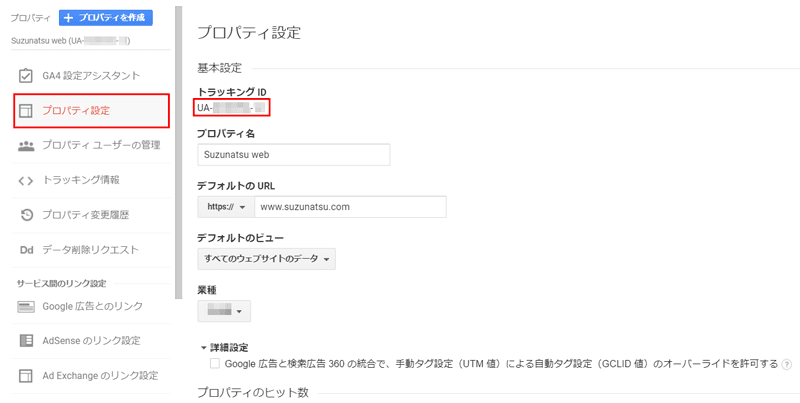Collapse the 詳細設定 section
Viewport: 800px width, 403px height.
[x=224, y=347]
